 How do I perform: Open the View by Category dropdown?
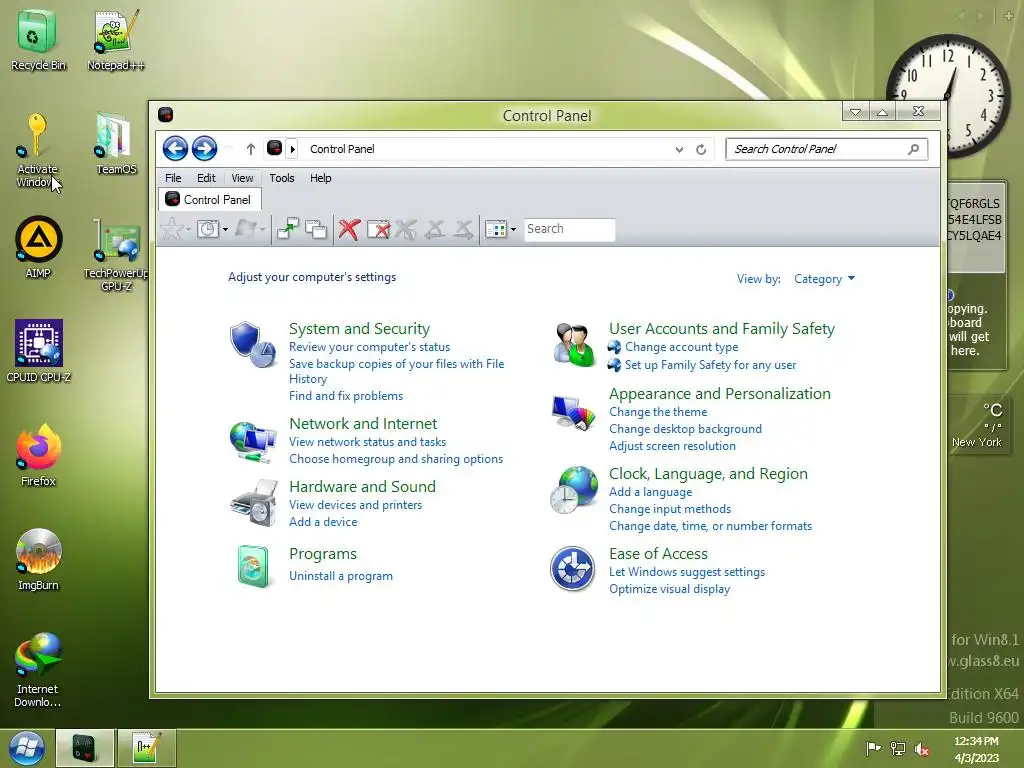tap(824, 279)
